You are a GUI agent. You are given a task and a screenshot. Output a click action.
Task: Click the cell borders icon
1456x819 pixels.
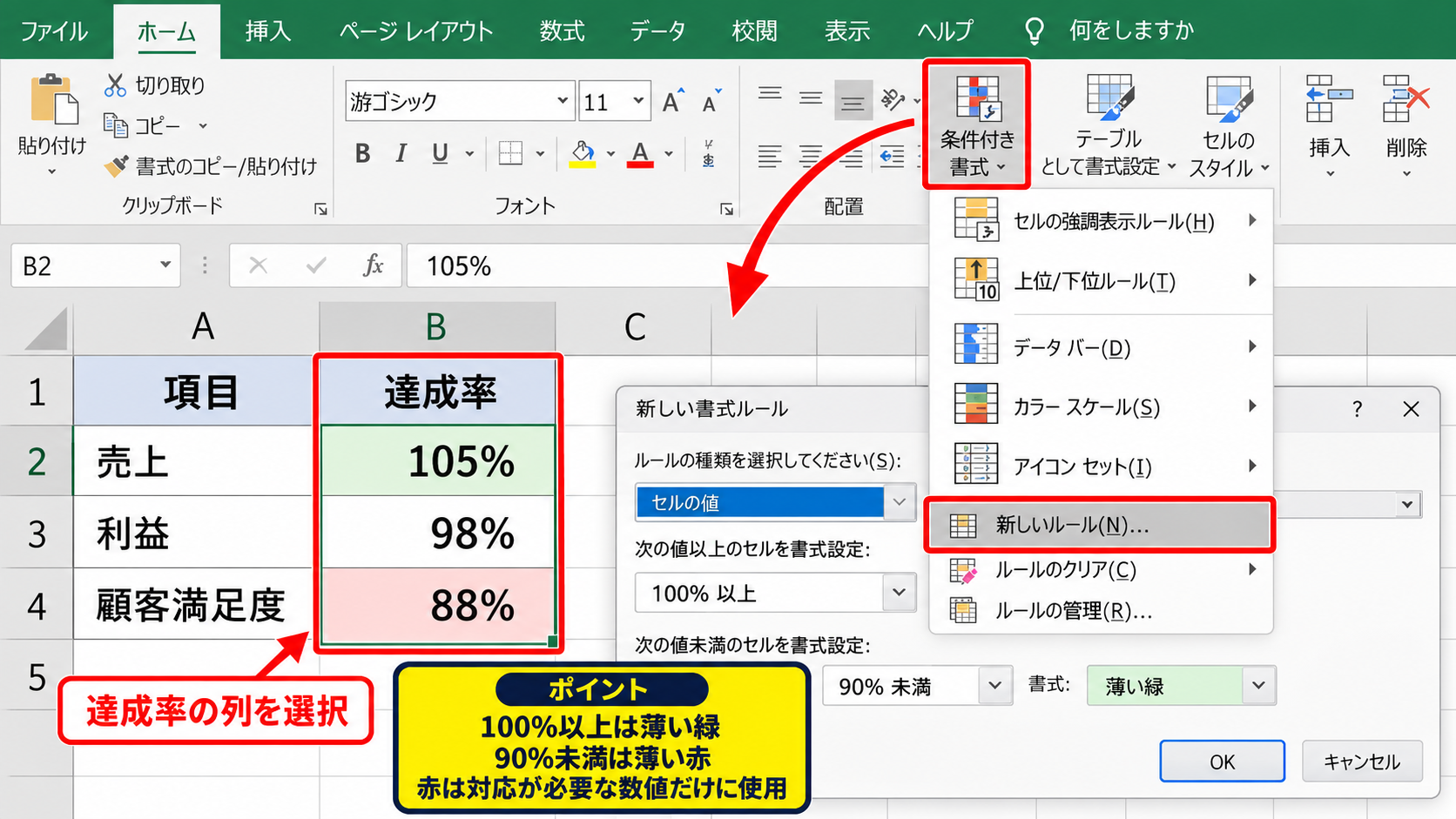click(x=510, y=154)
